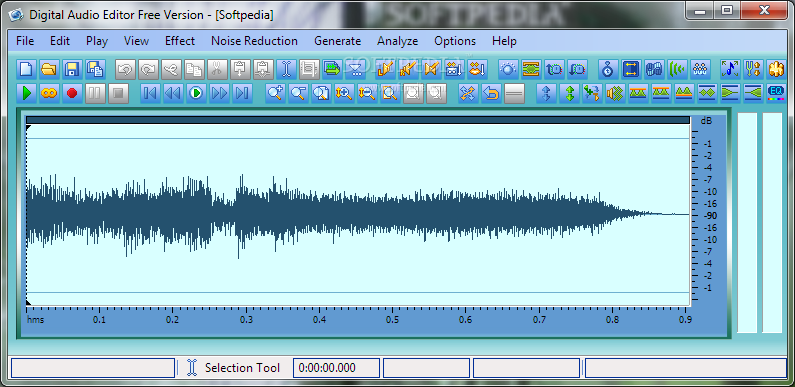Open the Generate menu
Viewport: 795px width, 387px height.
[338, 41]
